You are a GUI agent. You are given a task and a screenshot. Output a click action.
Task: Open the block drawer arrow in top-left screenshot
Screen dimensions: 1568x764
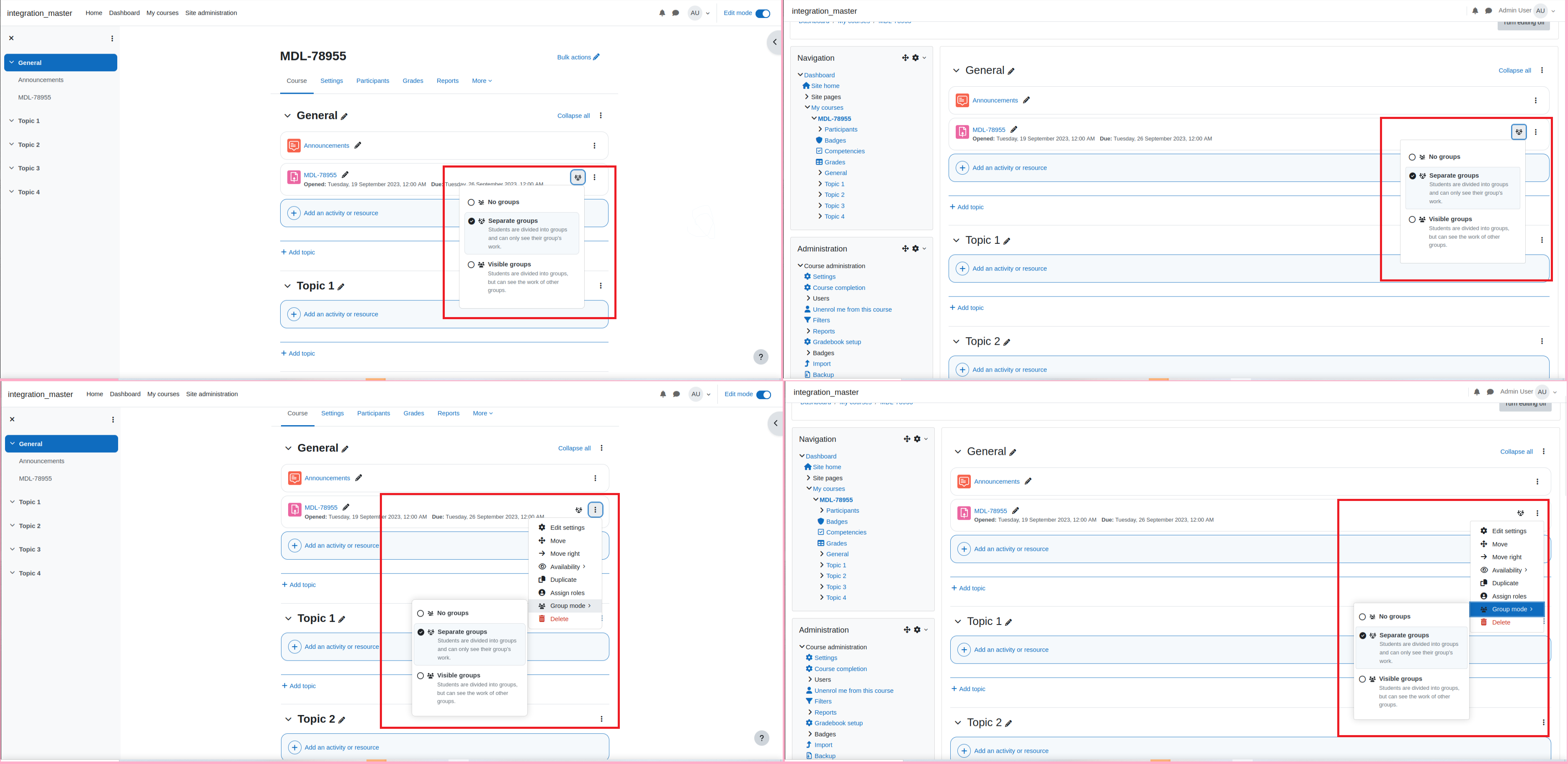(774, 42)
